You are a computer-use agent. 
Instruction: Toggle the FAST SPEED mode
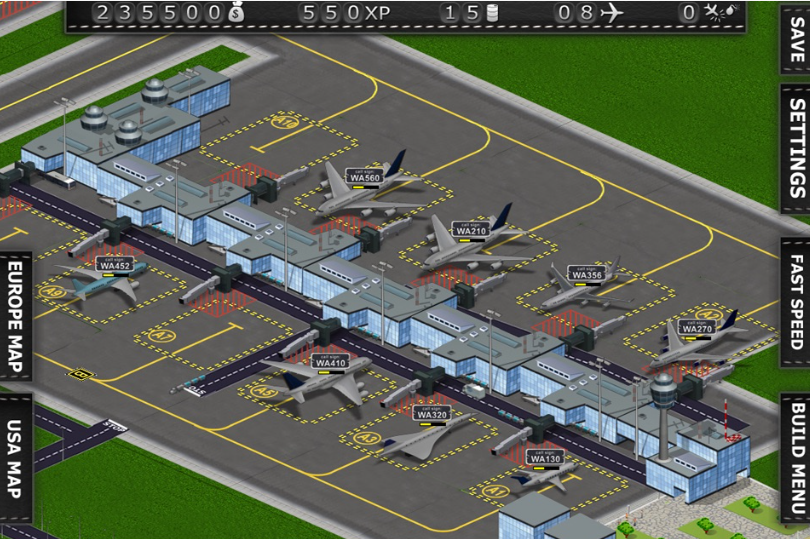pyautogui.click(x=796, y=302)
